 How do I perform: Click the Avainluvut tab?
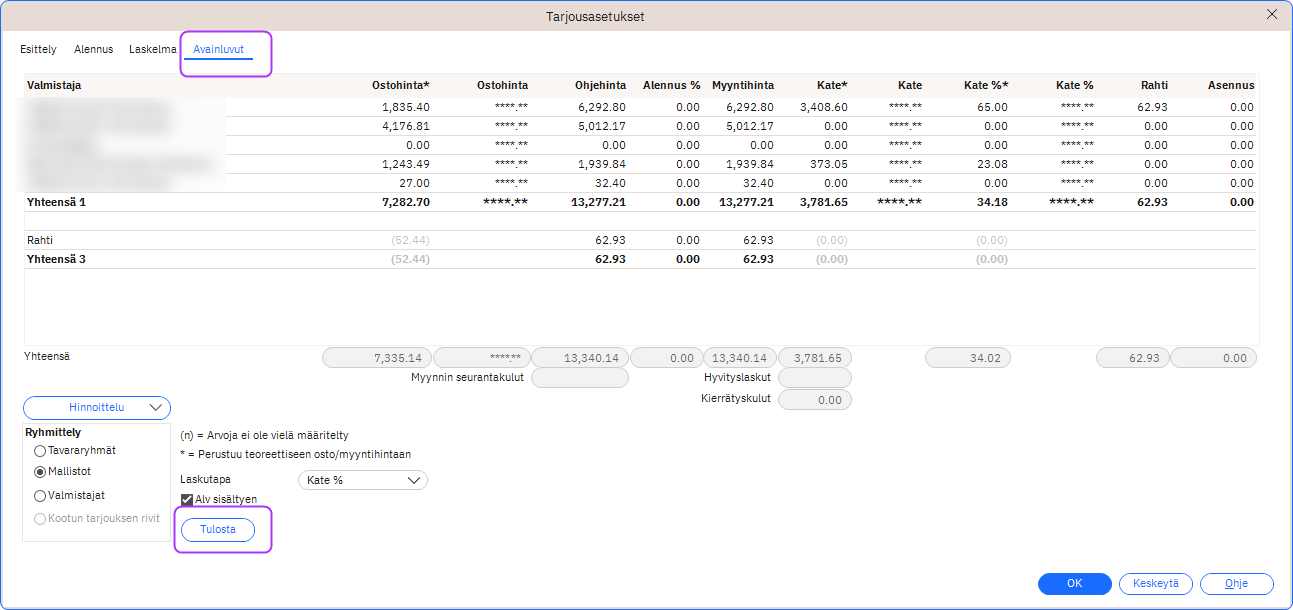pyautogui.click(x=219, y=49)
